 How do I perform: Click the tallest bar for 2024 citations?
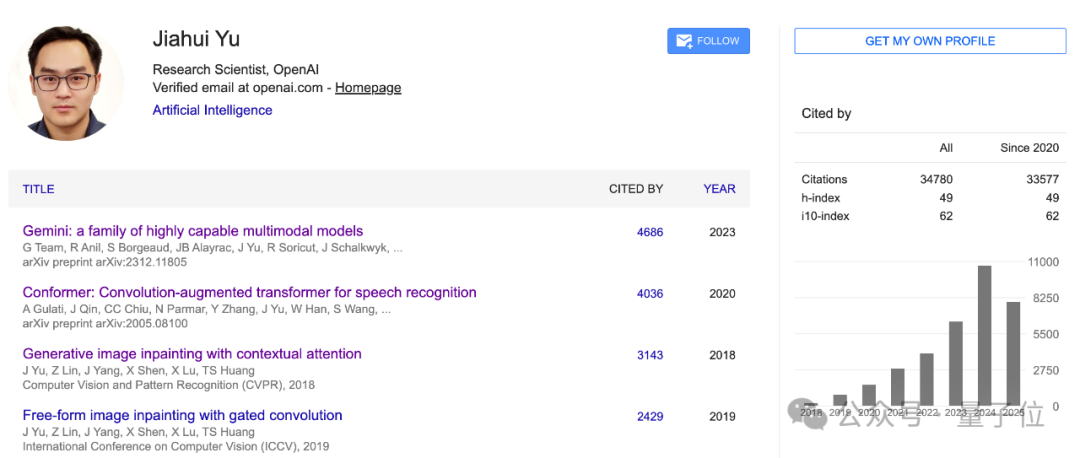point(984,335)
